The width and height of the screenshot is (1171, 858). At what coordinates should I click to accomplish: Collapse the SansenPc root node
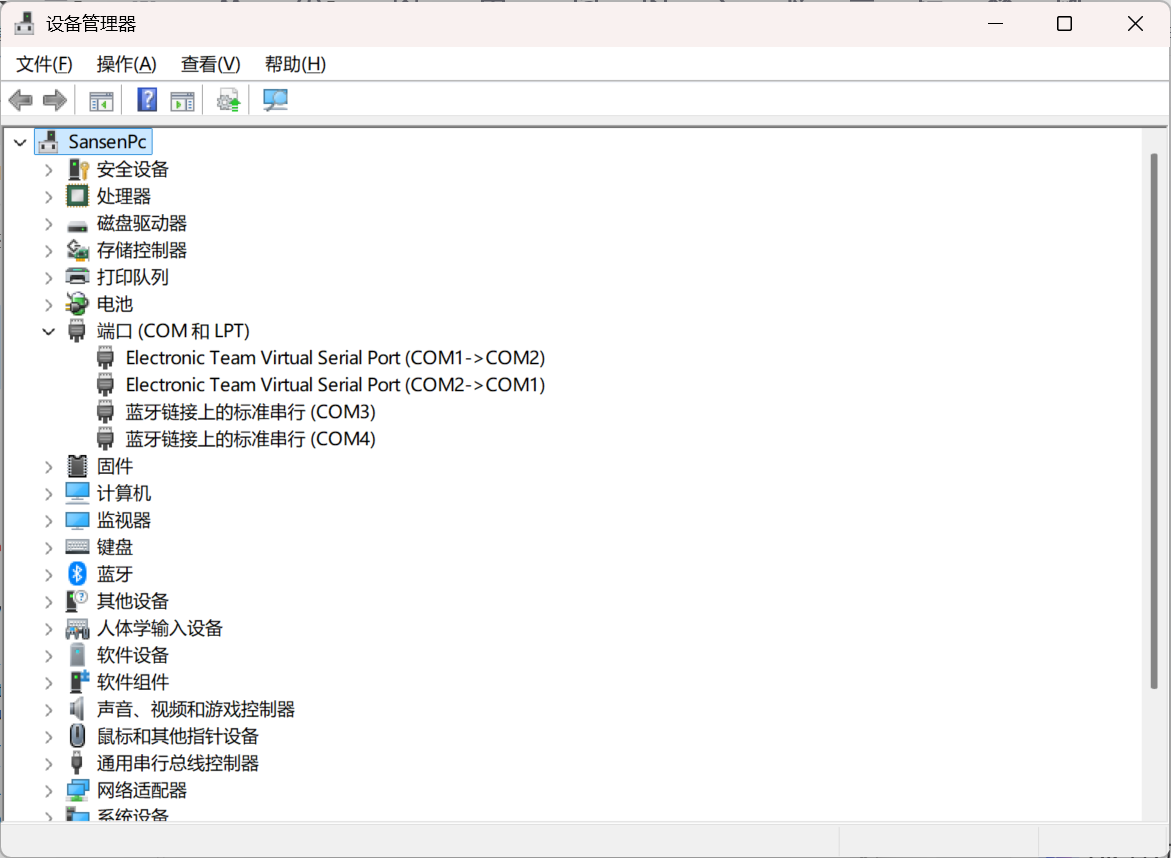pyautogui.click(x=20, y=141)
